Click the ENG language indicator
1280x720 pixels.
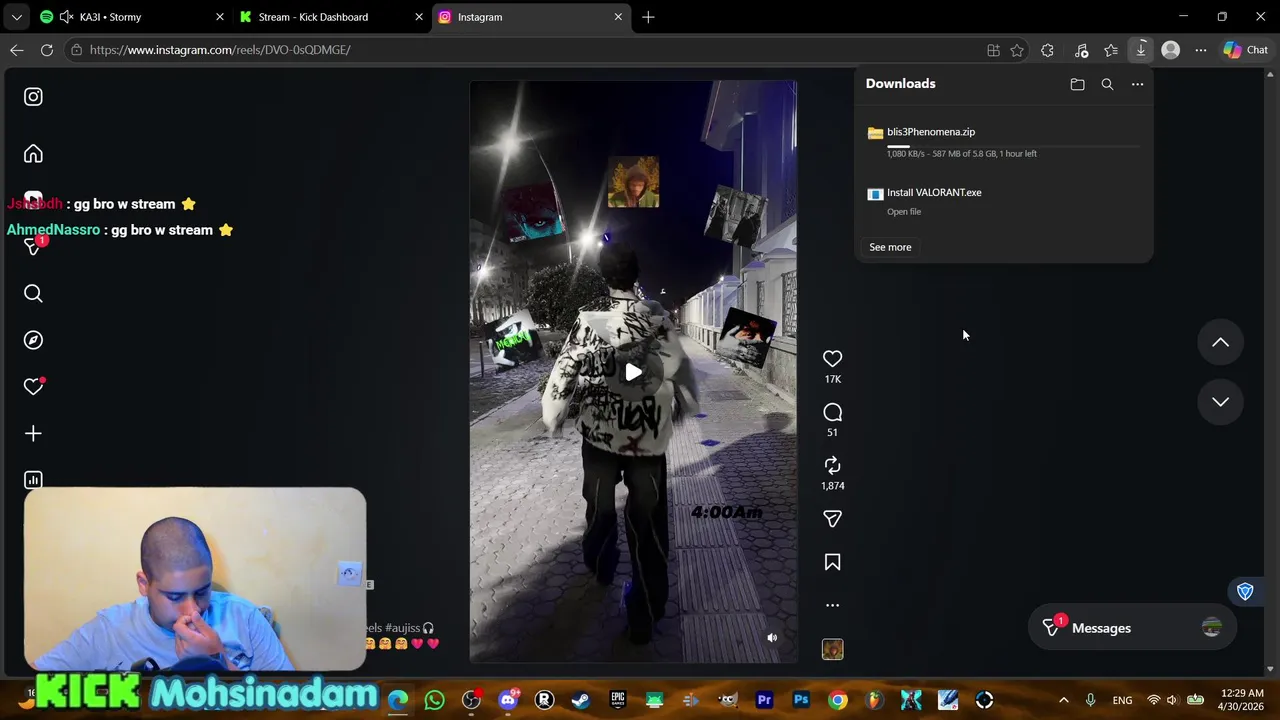(1122, 700)
